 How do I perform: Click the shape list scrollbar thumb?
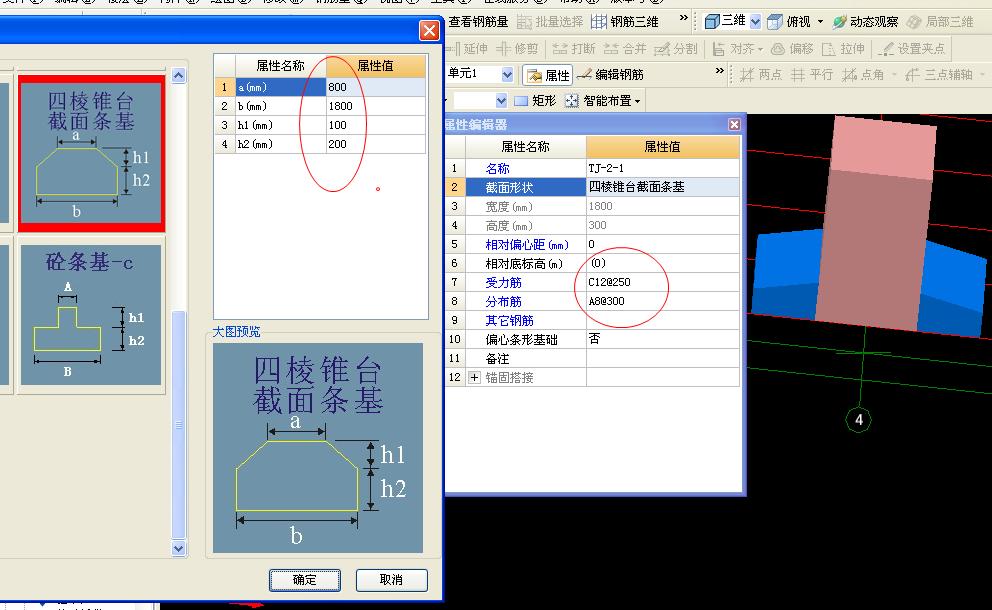179,424
